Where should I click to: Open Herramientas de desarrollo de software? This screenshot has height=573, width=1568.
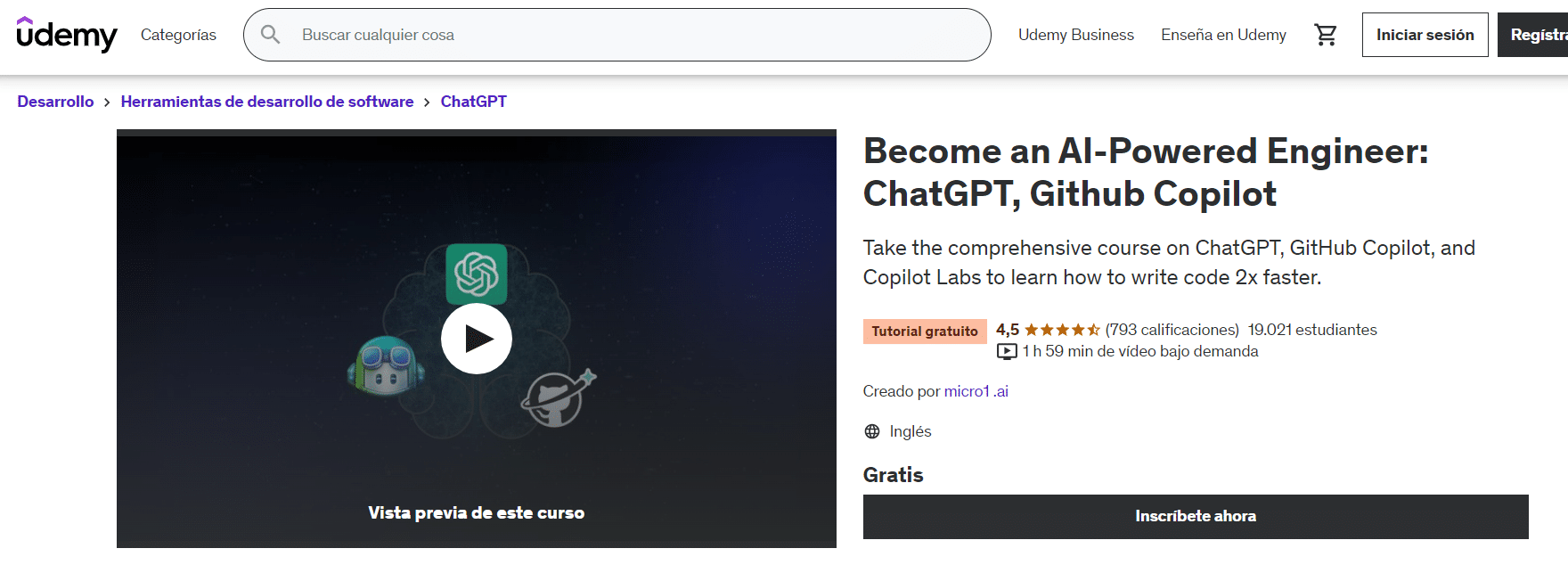pyautogui.click(x=266, y=101)
